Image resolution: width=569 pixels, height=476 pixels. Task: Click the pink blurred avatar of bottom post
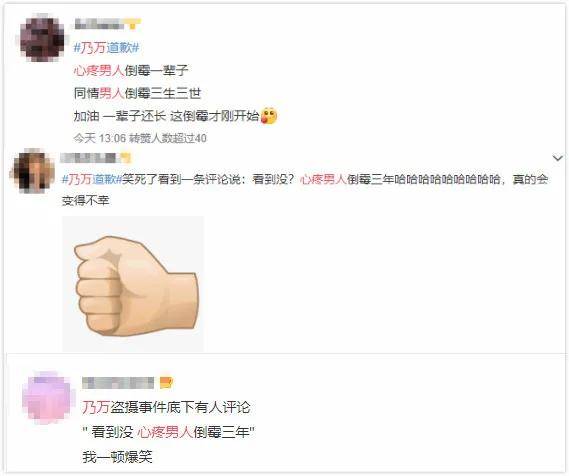[x=48, y=398]
